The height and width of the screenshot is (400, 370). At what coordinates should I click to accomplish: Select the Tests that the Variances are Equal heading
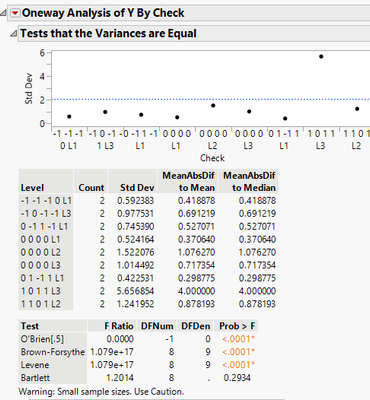(108, 33)
